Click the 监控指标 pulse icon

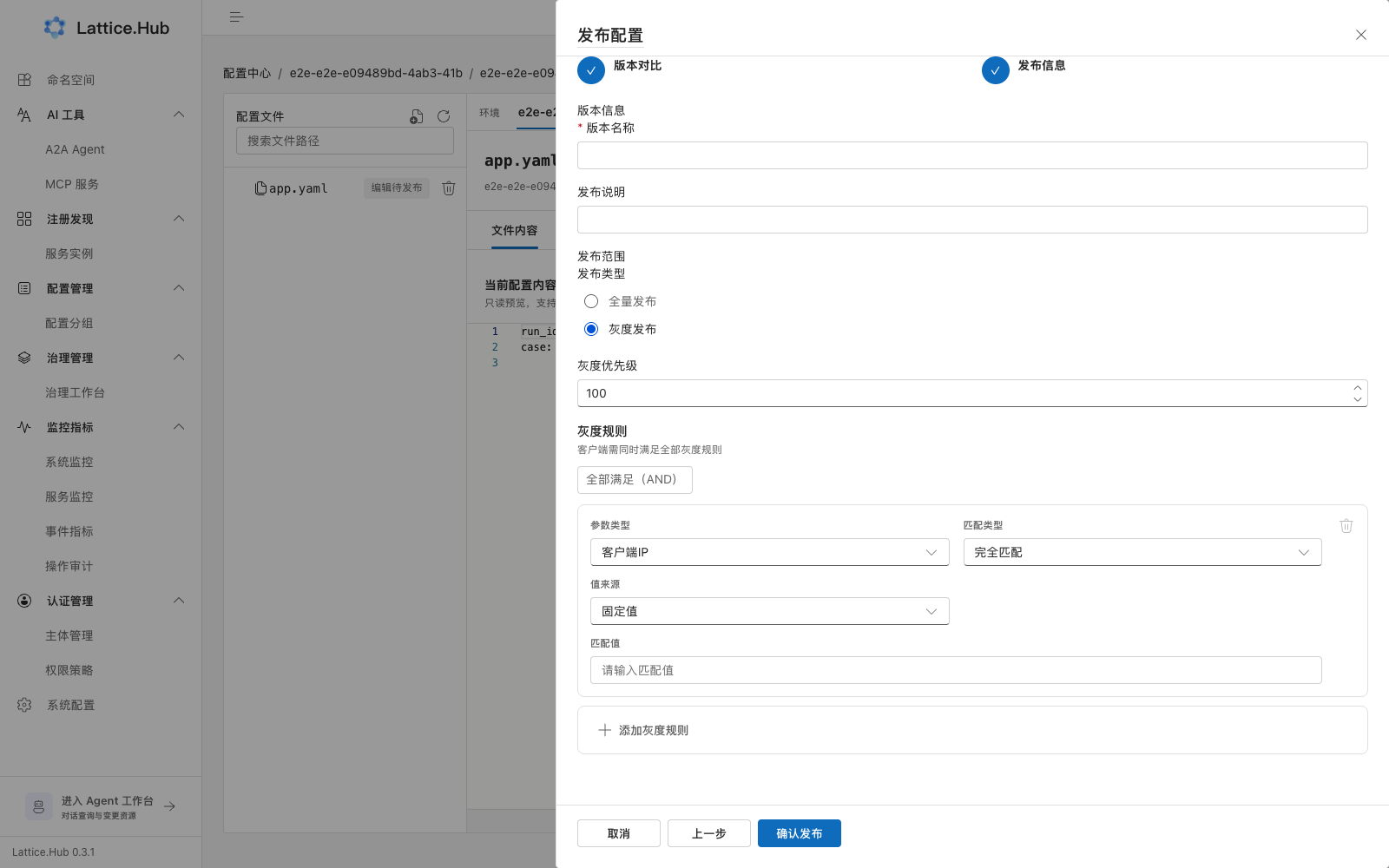click(x=24, y=427)
